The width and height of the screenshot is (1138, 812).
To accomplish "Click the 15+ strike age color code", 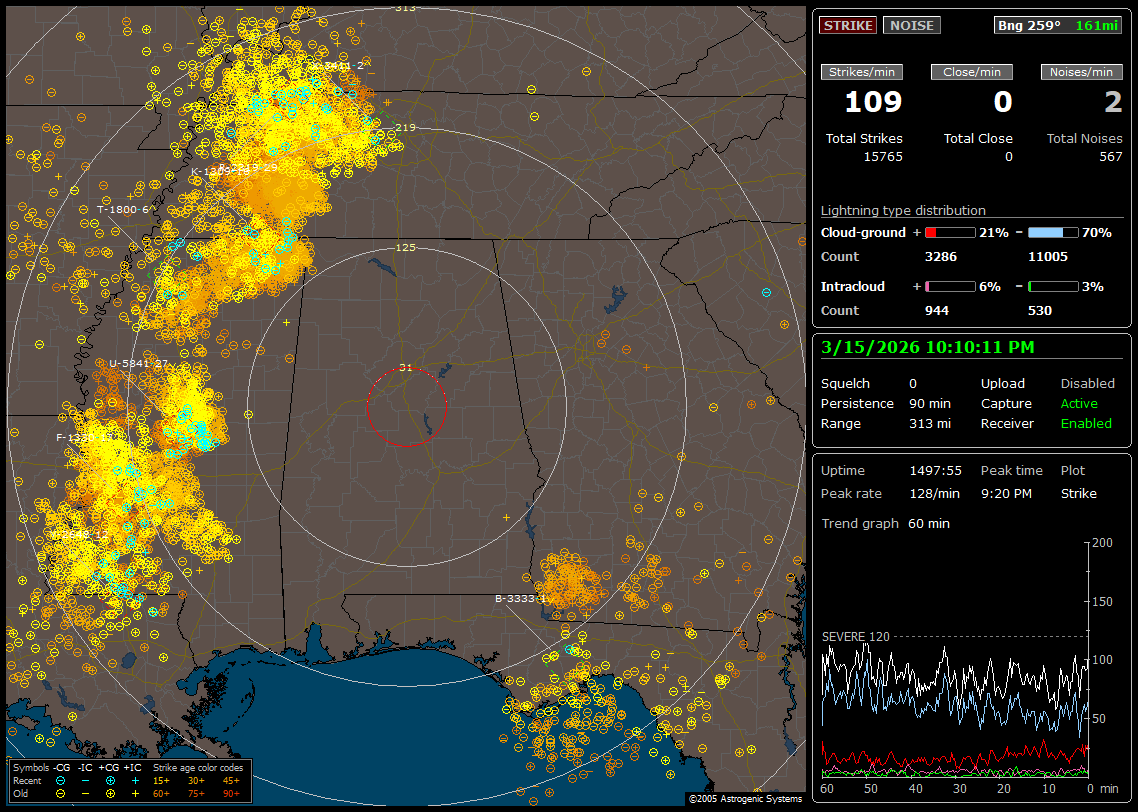I will pyautogui.click(x=161, y=780).
